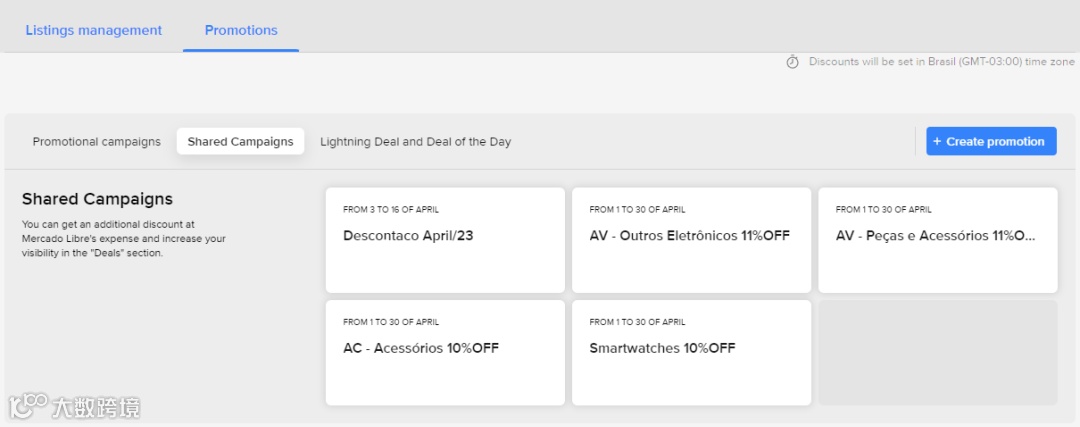This screenshot has height=427, width=1080.
Task: Click the Shared Campaigns section heading
Action: (x=97, y=199)
